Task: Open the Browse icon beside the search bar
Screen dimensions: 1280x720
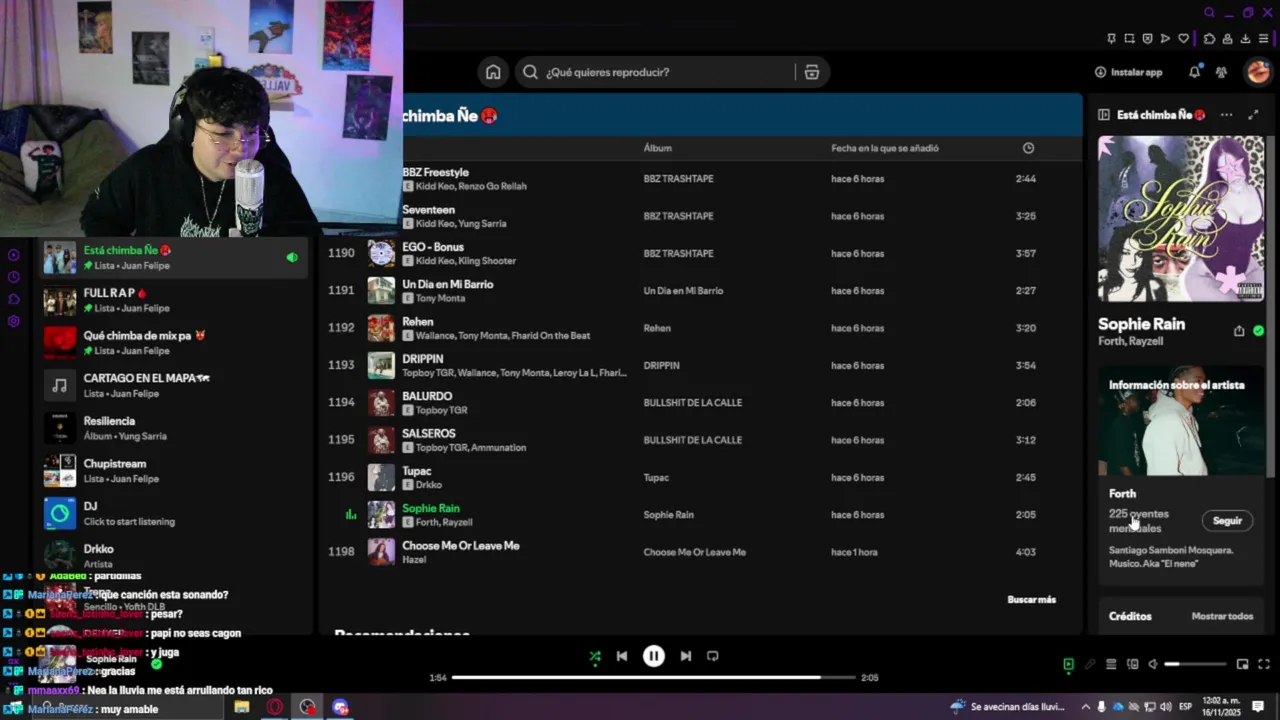Action: click(811, 72)
